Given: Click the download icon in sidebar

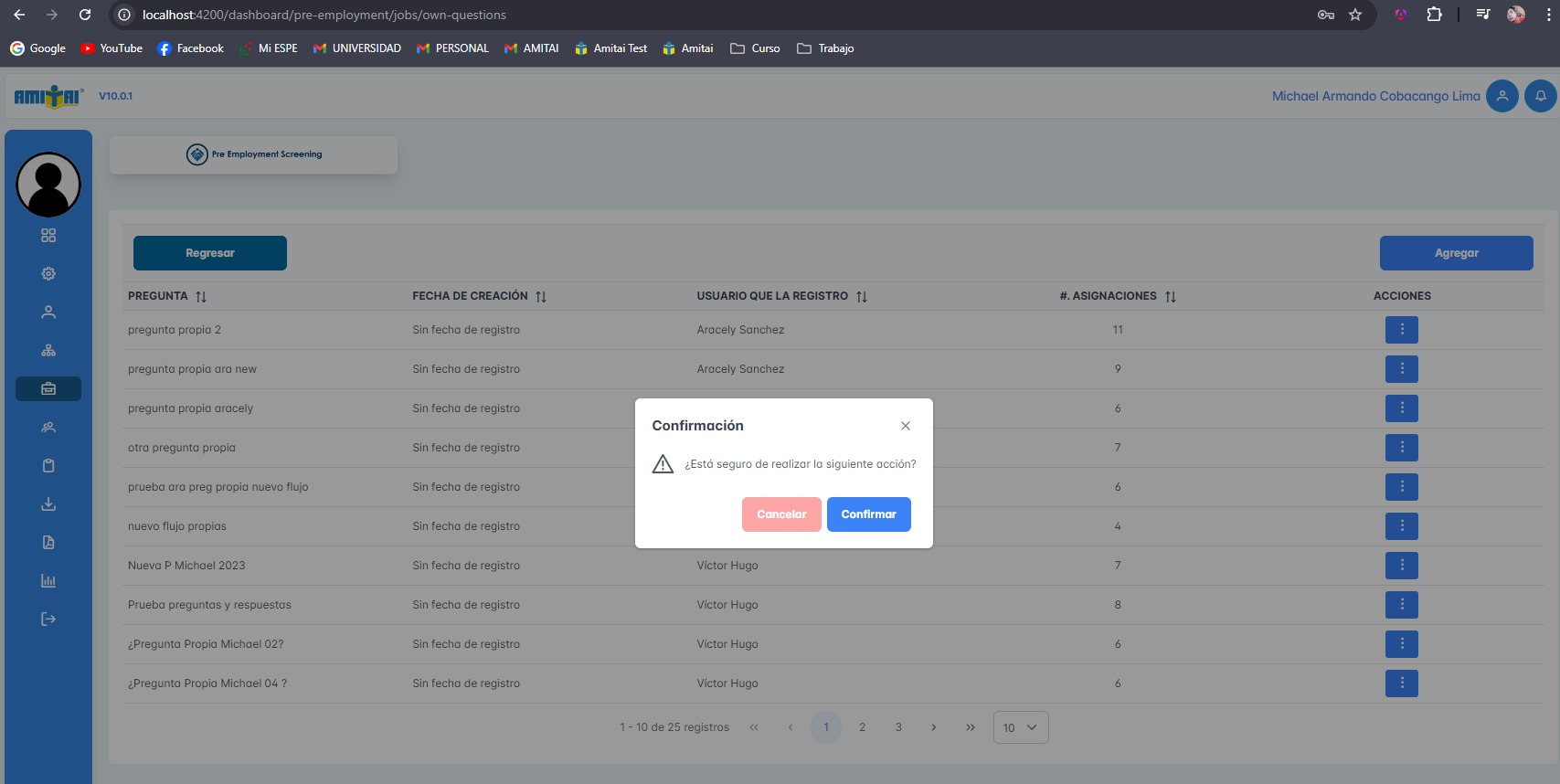Looking at the screenshot, I should pos(48,504).
